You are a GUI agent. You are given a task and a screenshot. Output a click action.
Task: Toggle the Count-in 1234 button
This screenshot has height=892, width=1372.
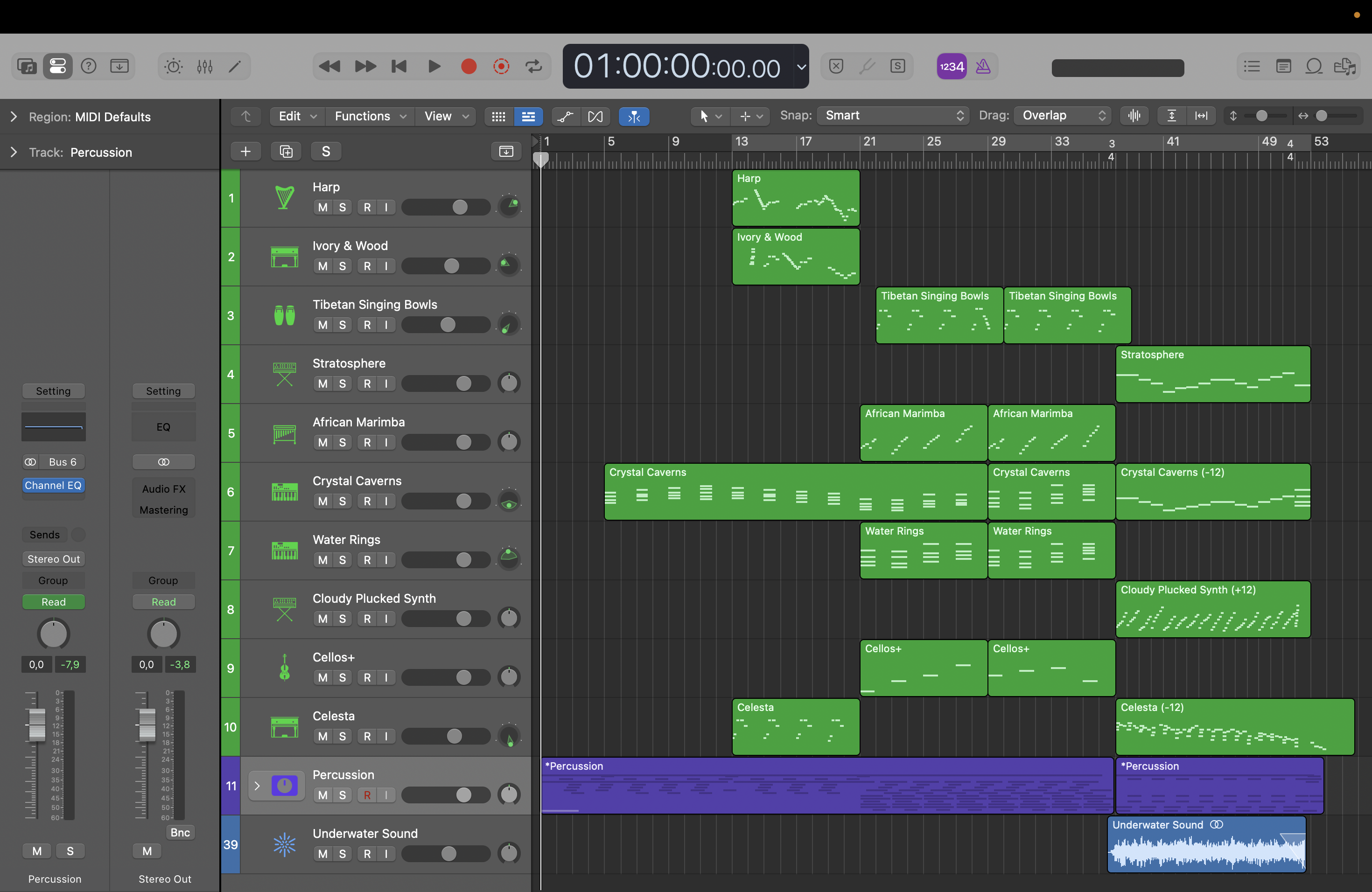pyautogui.click(x=951, y=66)
